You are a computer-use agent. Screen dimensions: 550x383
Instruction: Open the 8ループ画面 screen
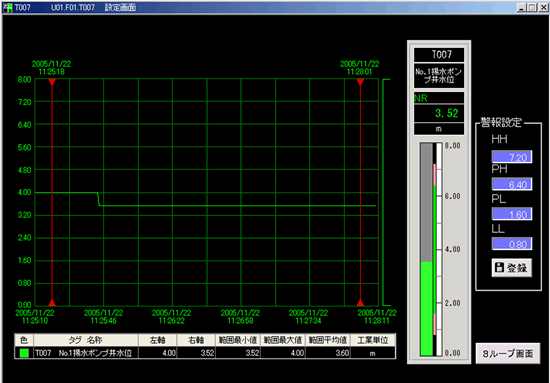(x=508, y=353)
